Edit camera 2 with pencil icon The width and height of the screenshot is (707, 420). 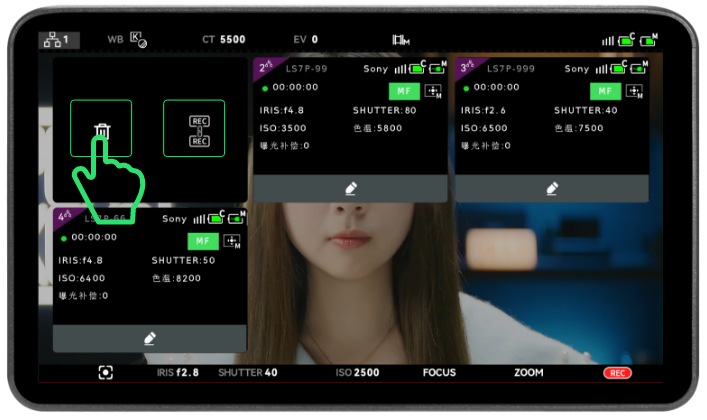coord(351,188)
